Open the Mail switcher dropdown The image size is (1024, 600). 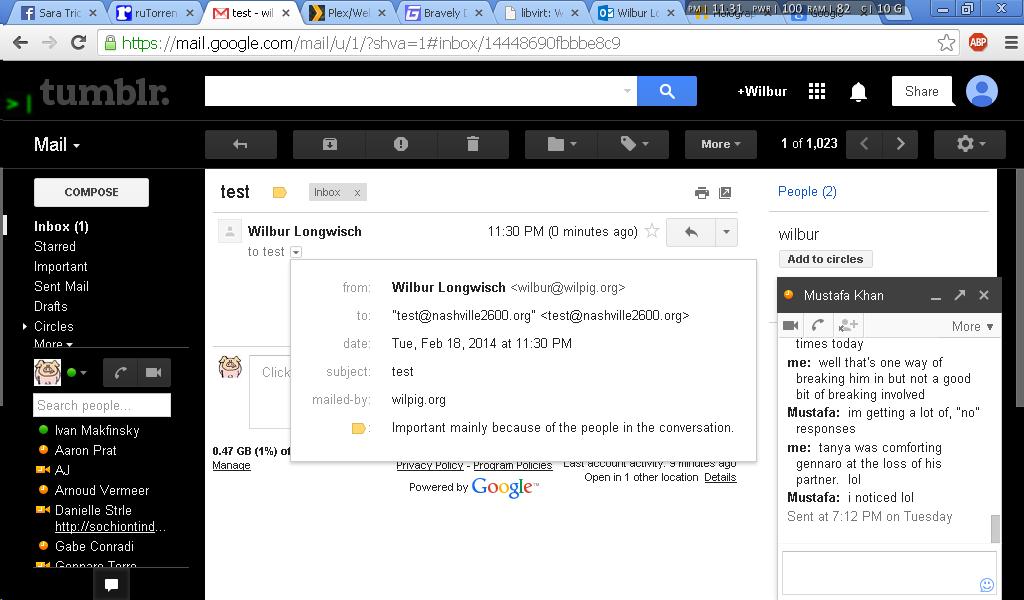57,144
